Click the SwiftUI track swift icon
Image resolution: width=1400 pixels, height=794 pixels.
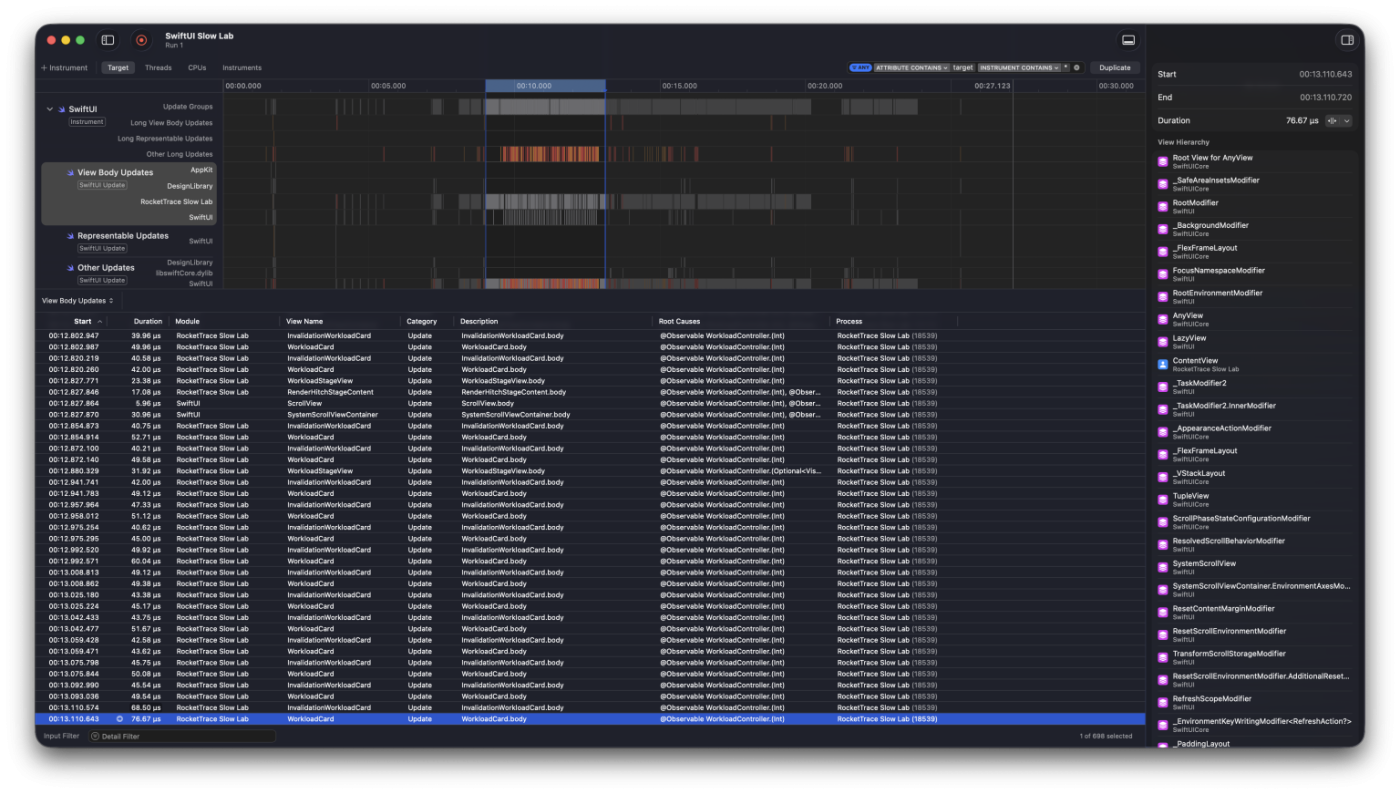62,109
